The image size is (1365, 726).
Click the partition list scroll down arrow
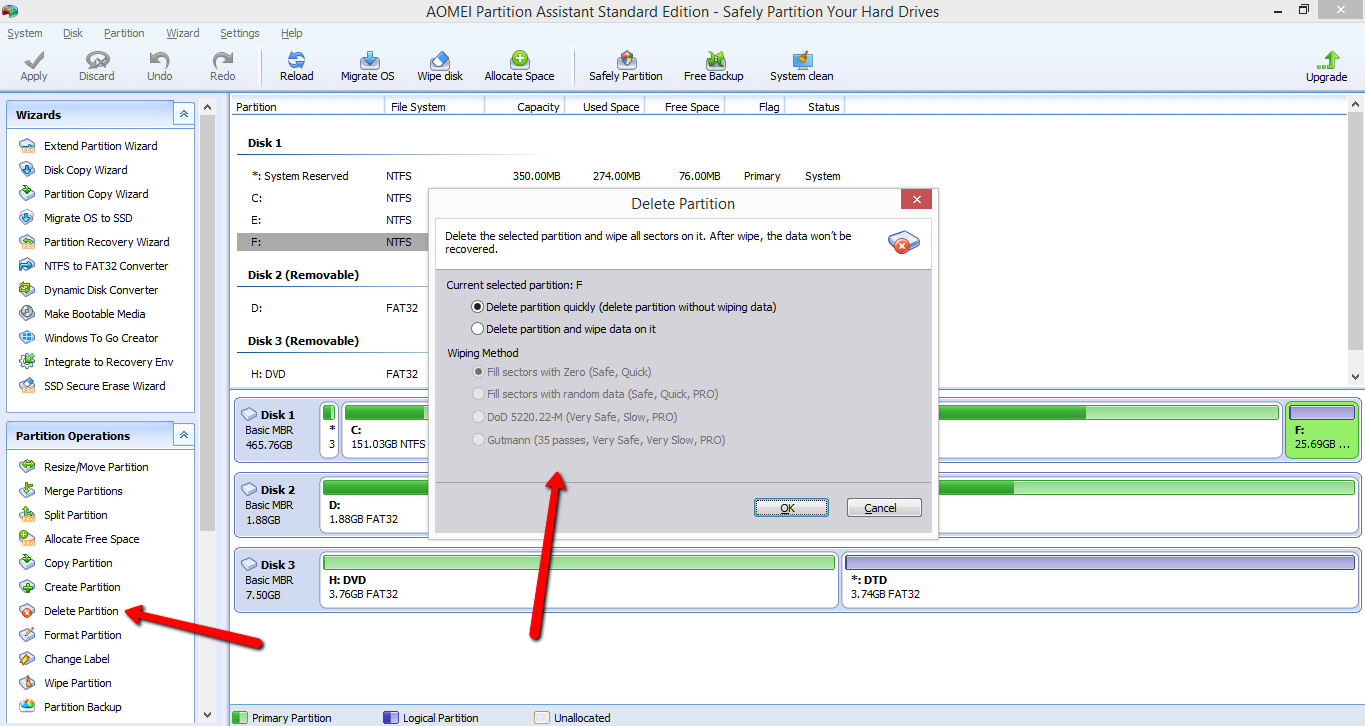point(1356,377)
